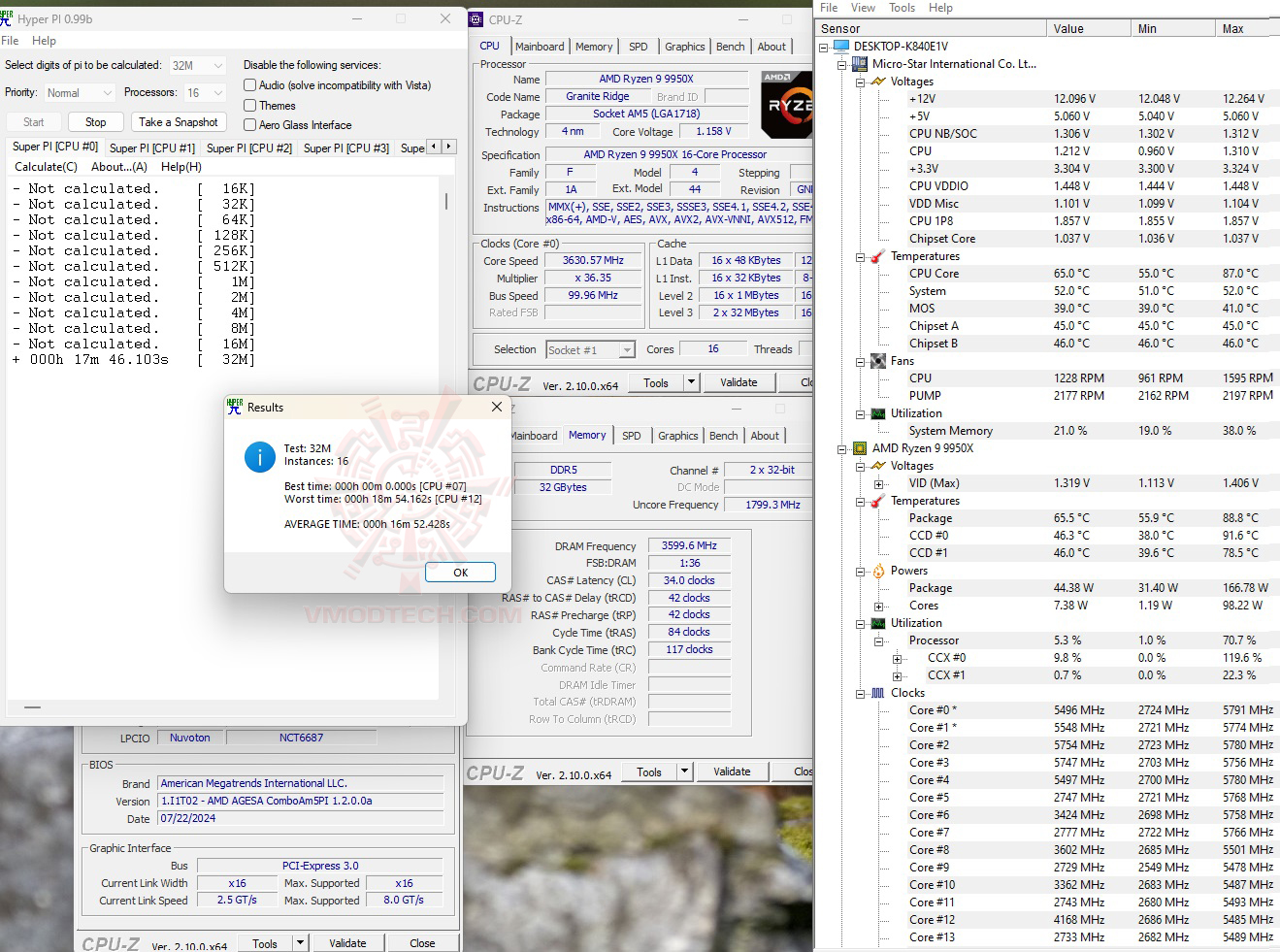Screen dimensions: 1280x952
Task: Click the Fans icon in HWMonitor tree
Action: [x=877, y=361]
